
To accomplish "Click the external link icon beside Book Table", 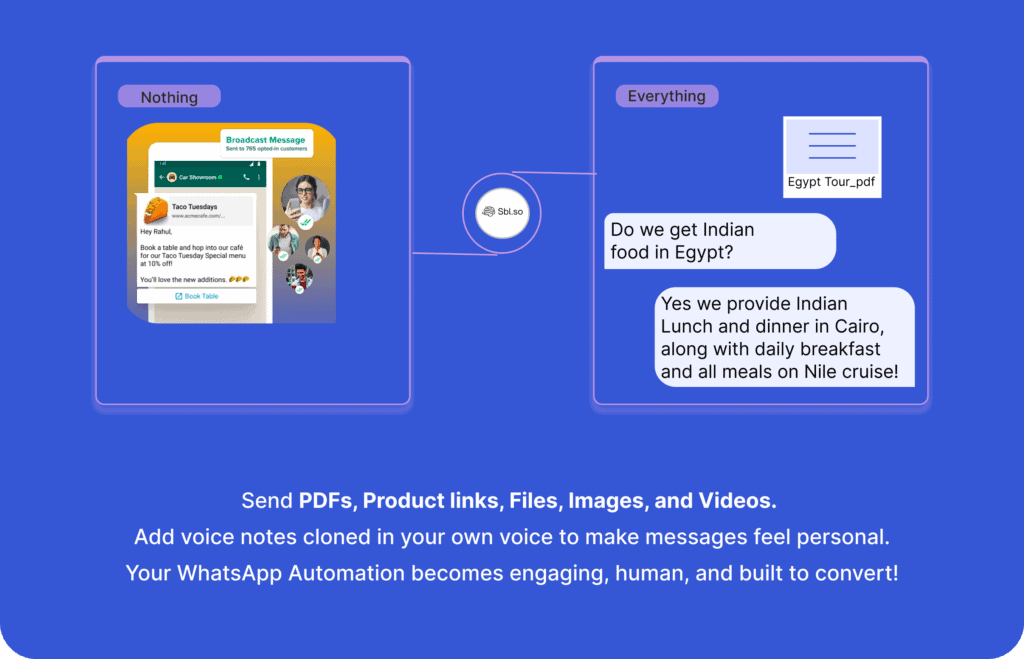I will coord(178,296).
